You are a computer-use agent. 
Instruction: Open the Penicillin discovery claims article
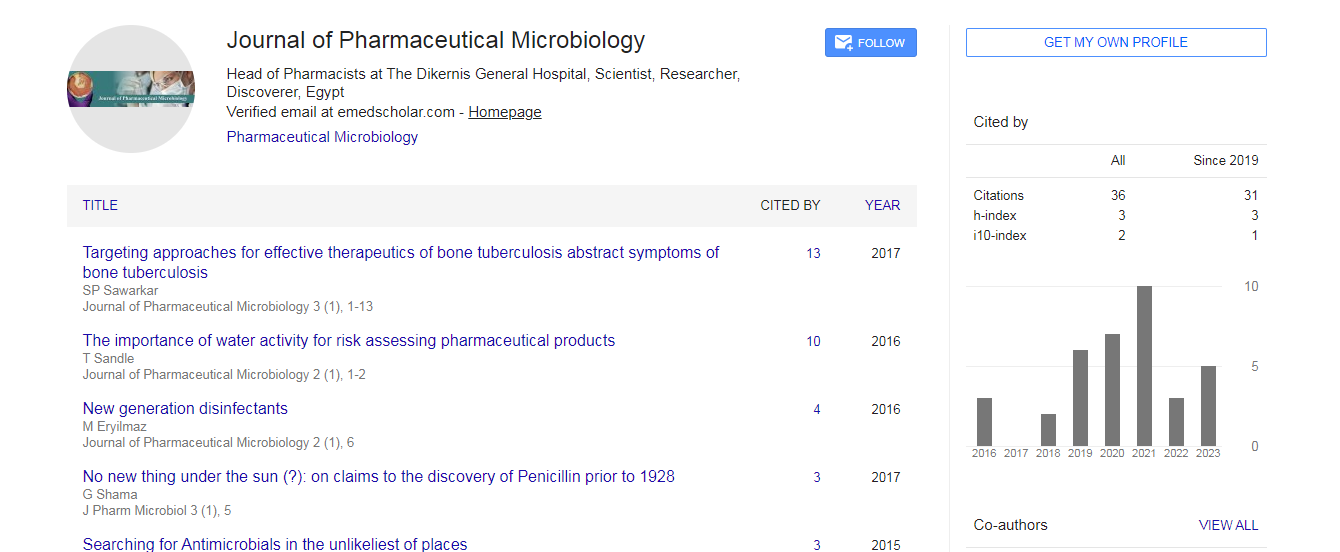coord(378,477)
